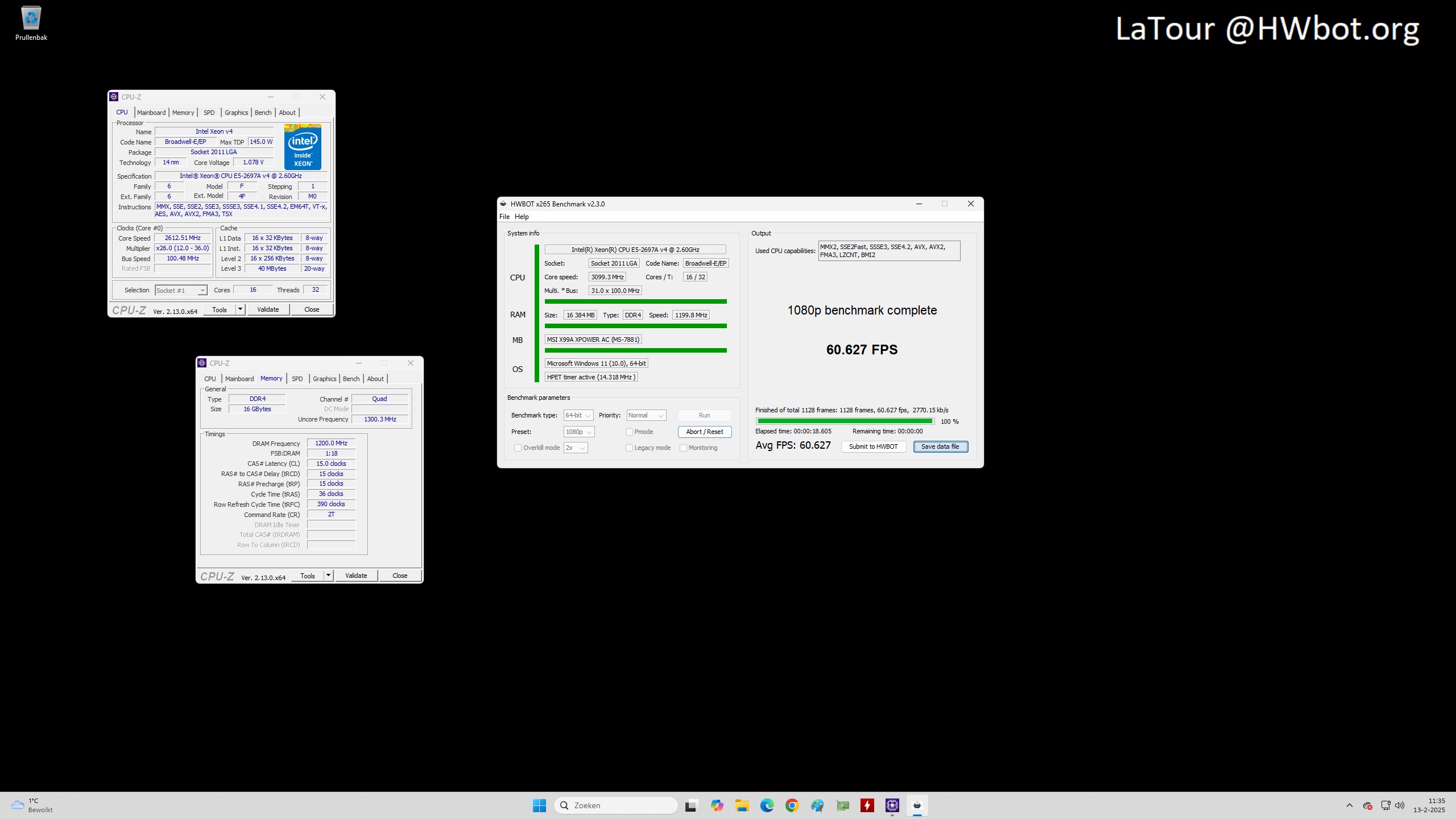Click the 60.627 FPS result text
The height and width of the screenshot is (819, 1456).
click(862, 349)
